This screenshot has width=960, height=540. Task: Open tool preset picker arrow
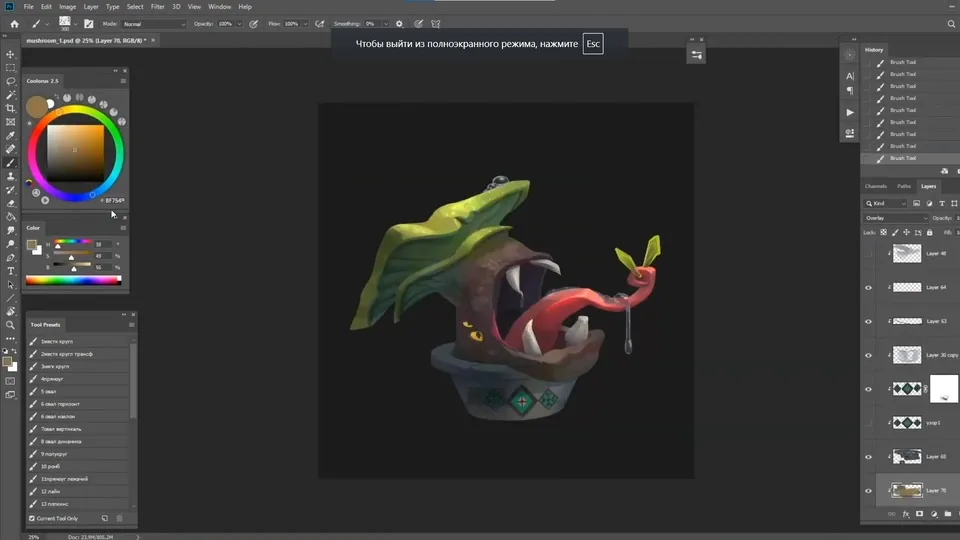coord(47,24)
